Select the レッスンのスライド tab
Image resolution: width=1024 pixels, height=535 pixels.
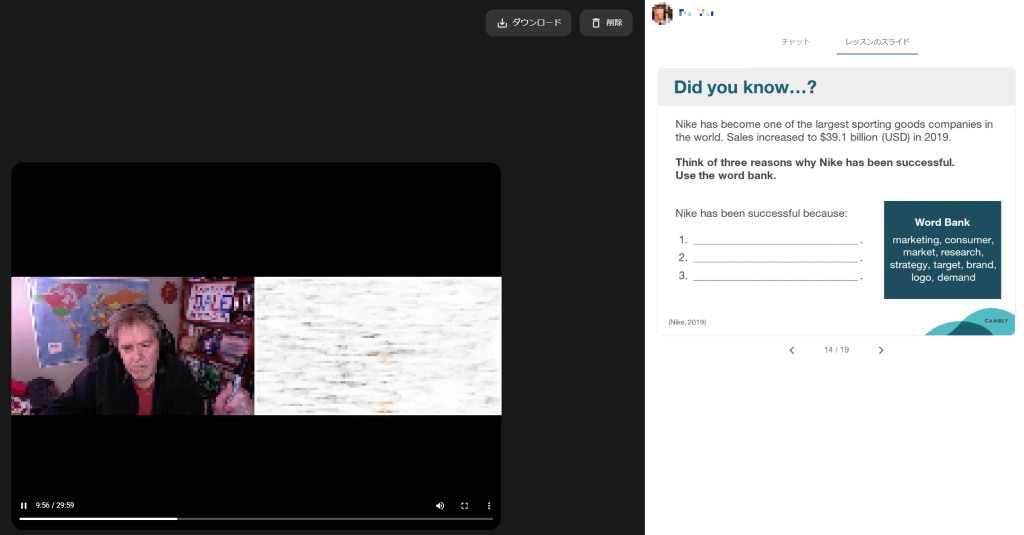877,42
